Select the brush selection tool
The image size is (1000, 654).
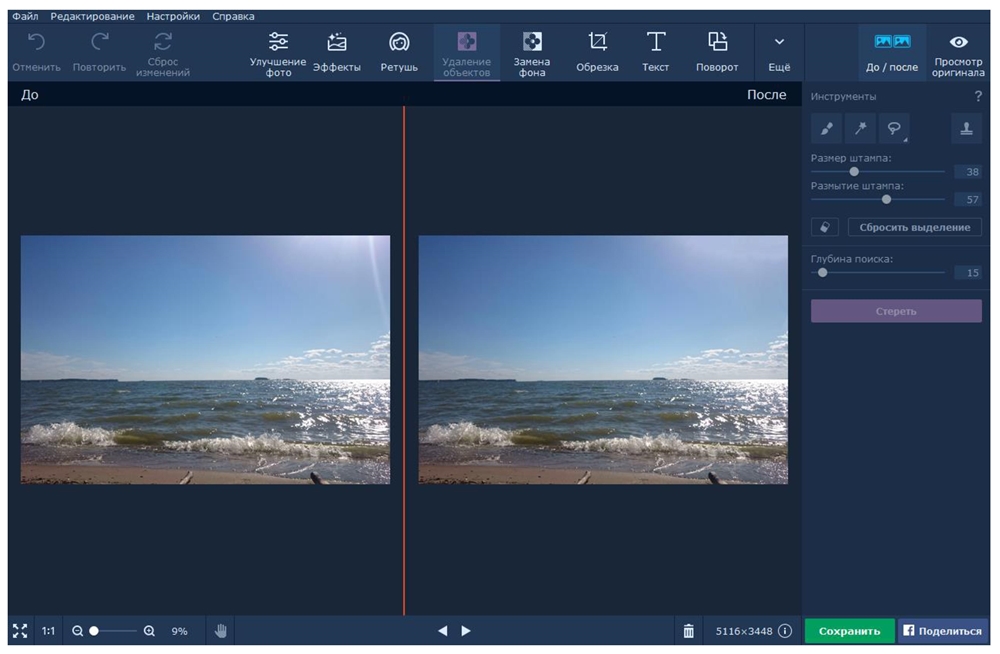click(x=827, y=128)
